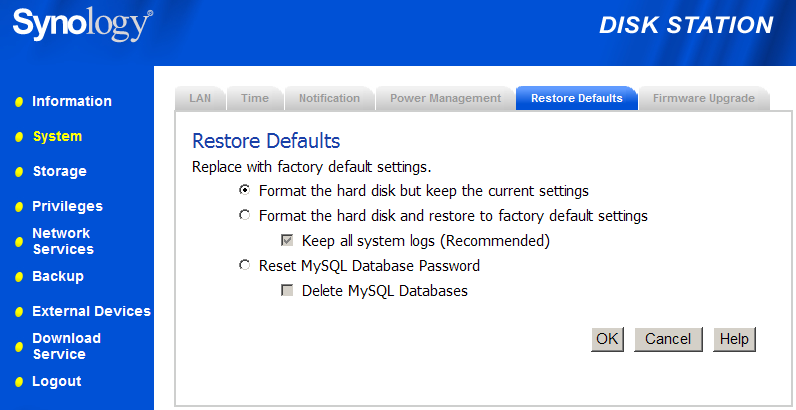
Task: Go to Backup in sidebar
Action: [58, 276]
